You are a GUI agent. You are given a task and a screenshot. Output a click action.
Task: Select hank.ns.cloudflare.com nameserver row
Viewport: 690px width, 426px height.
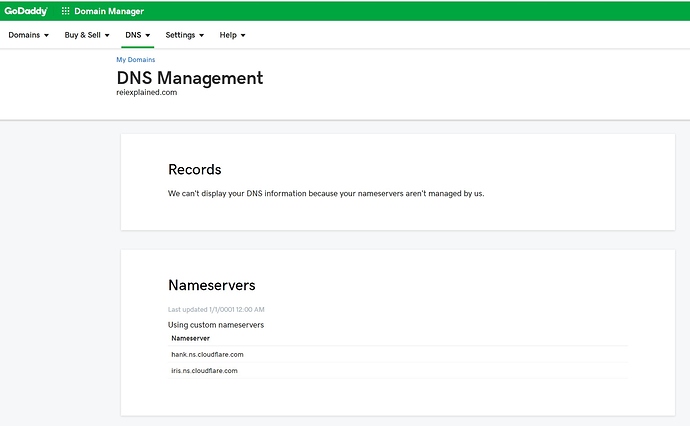pyautogui.click(x=398, y=354)
